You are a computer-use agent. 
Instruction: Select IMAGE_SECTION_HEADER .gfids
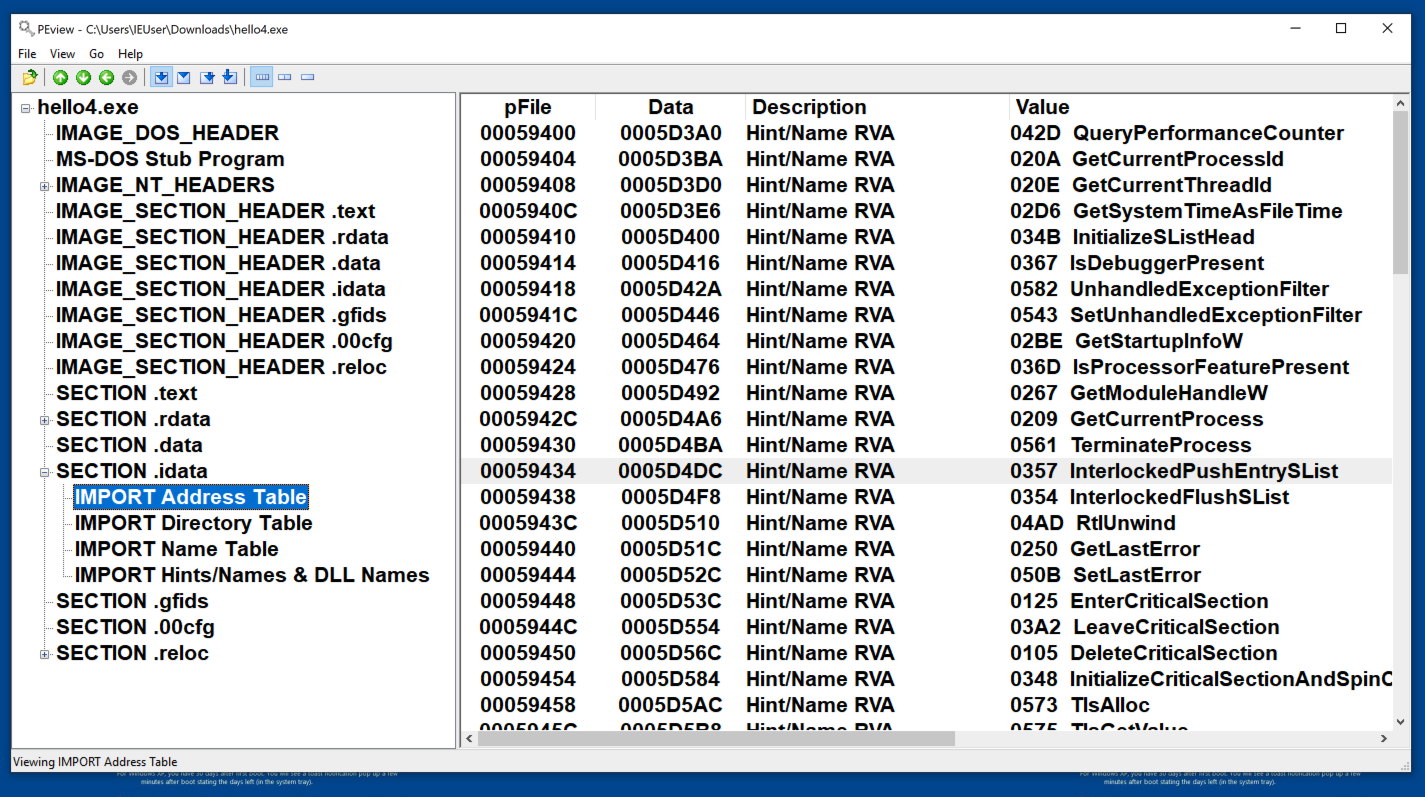pyautogui.click(x=220, y=315)
